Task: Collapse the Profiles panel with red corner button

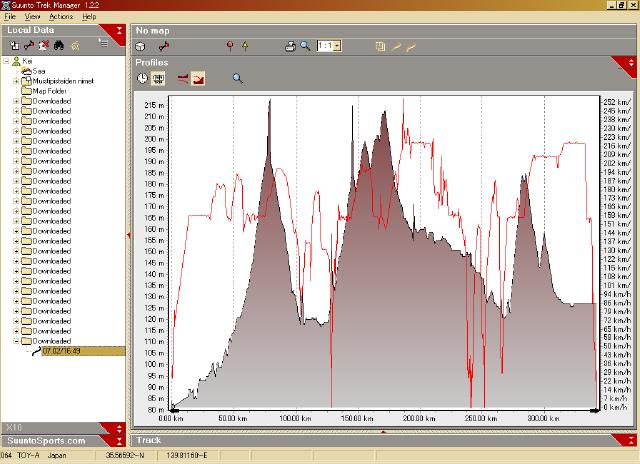Action: point(631,63)
